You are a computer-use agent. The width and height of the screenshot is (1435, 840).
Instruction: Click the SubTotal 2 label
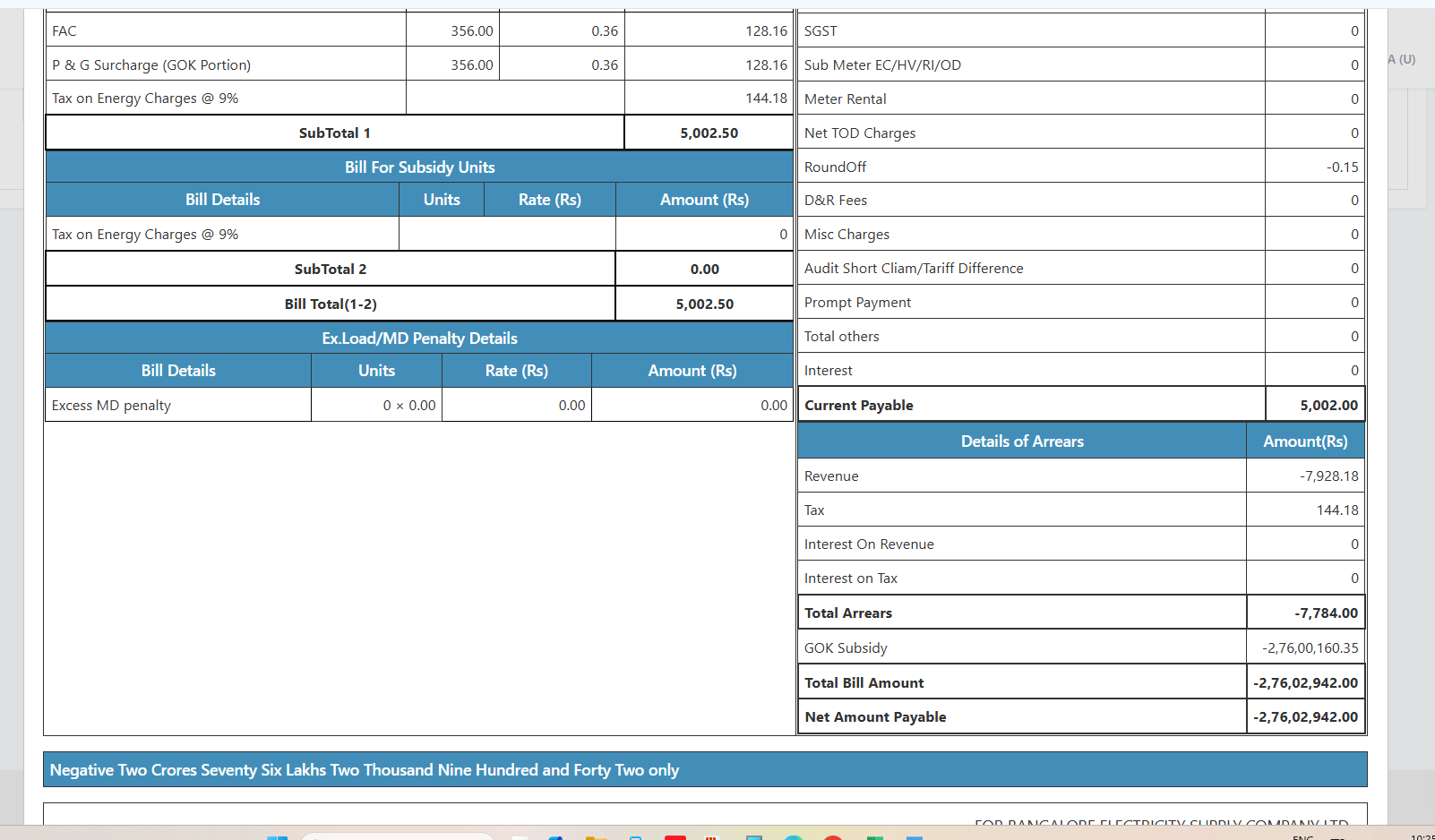point(331,270)
